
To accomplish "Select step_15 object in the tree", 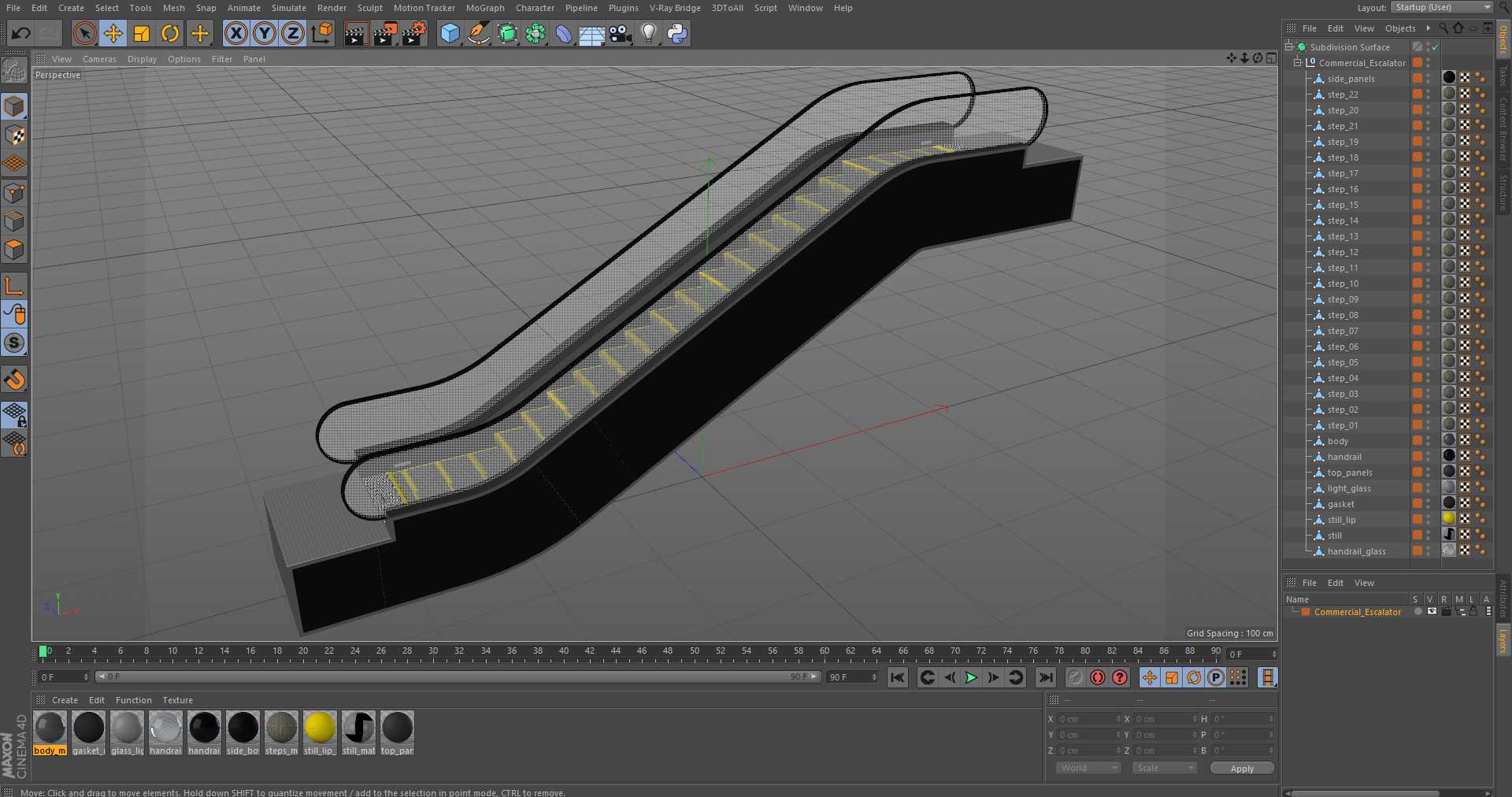I will coord(1343,205).
